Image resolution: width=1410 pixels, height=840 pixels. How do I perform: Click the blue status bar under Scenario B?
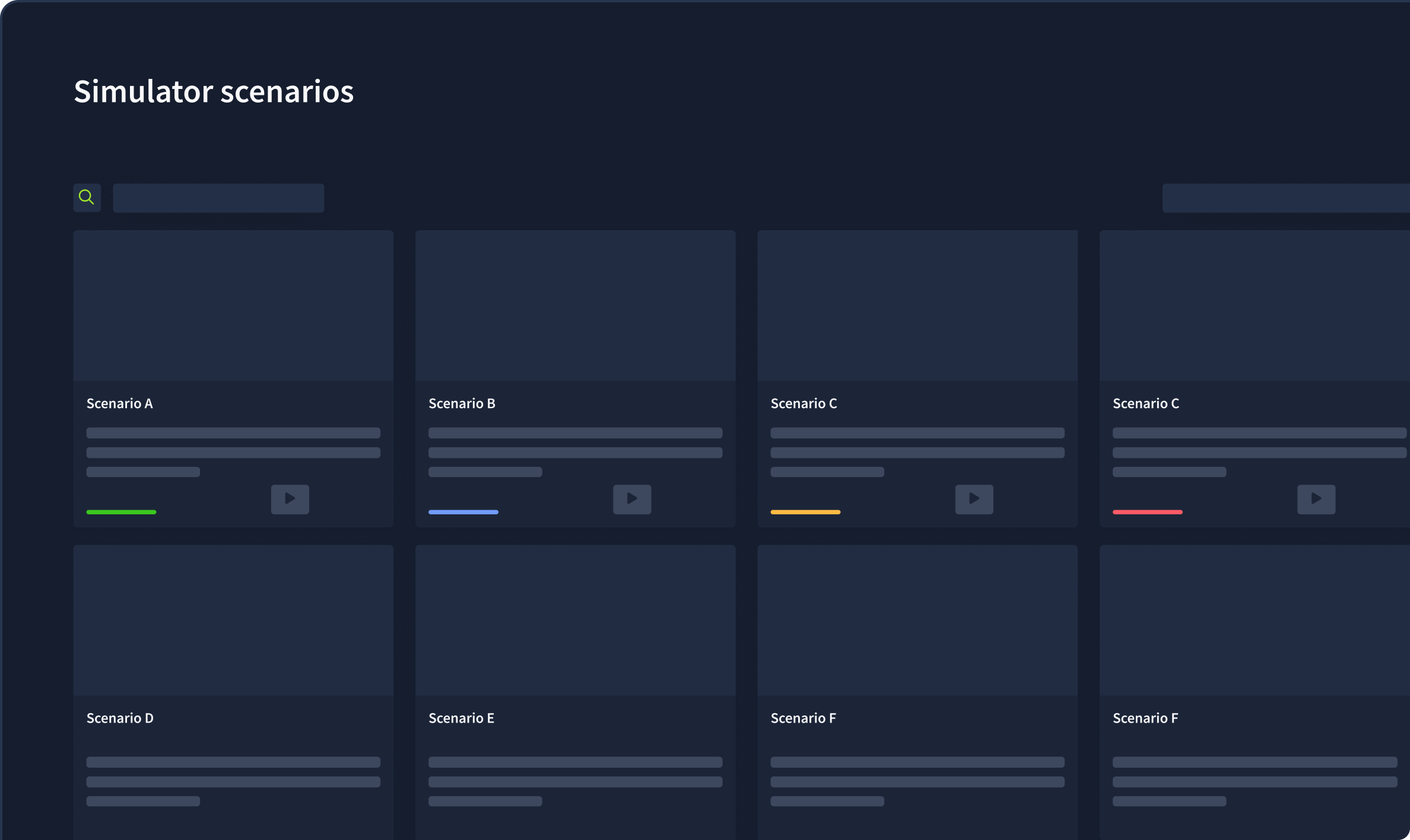pos(463,511)
